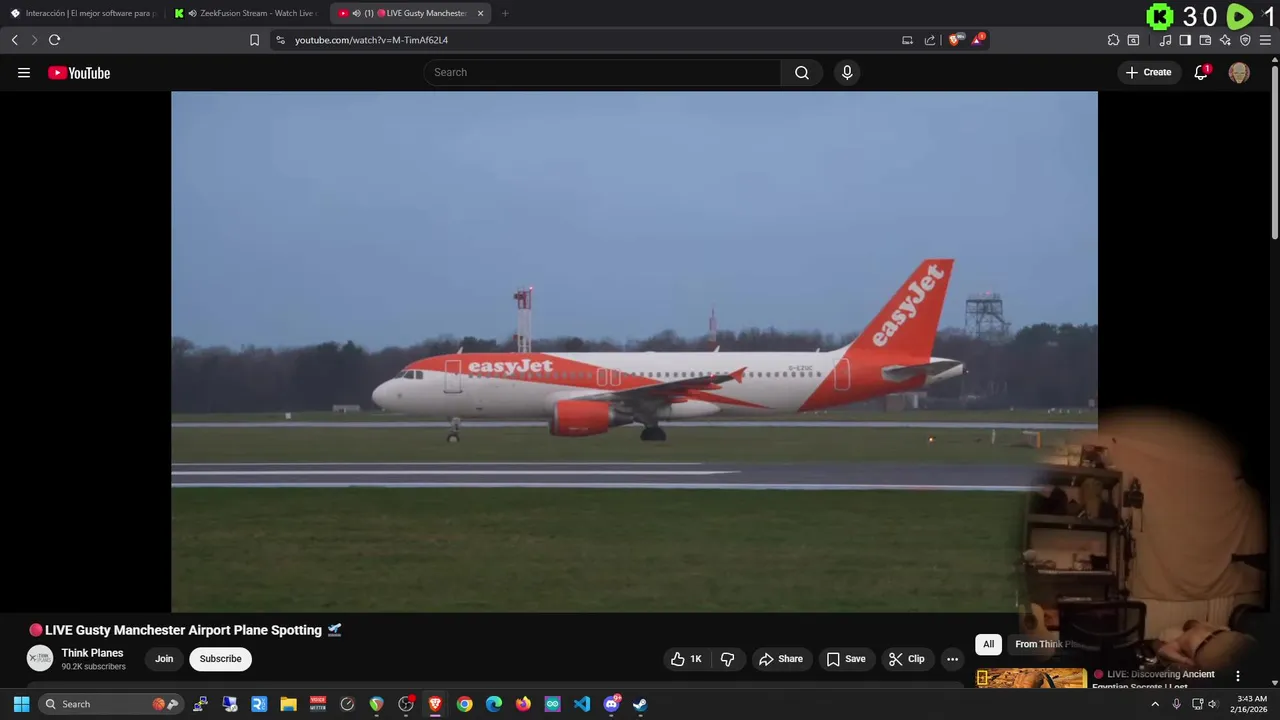This screenshot has height=720, width=1280.
Task: Open Visual Studio Code from taskbar
Action: [582, 704]
